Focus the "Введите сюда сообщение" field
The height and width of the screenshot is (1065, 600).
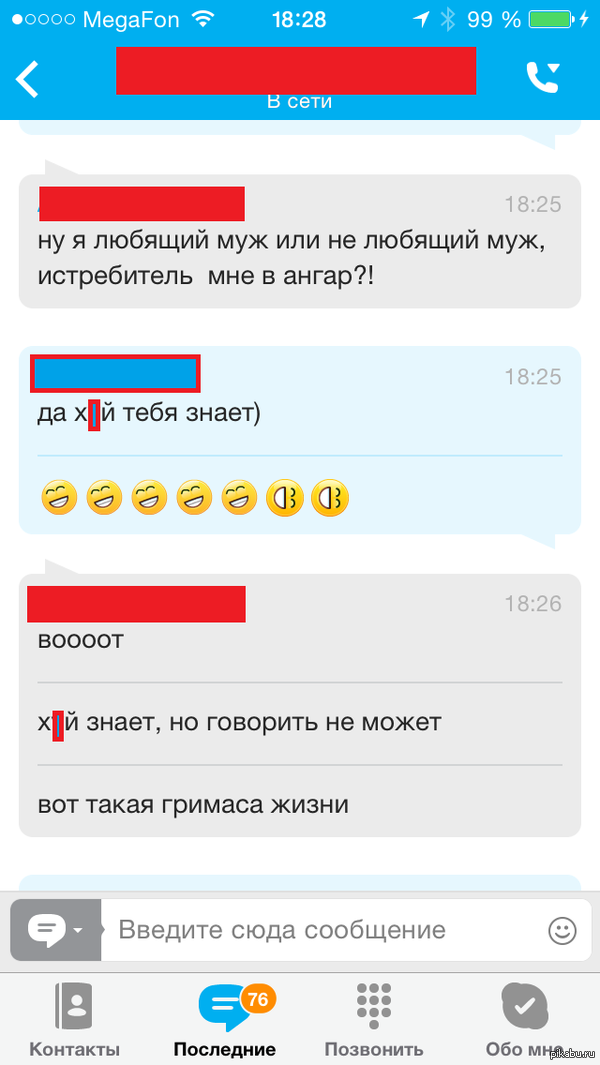pos(326,929)
